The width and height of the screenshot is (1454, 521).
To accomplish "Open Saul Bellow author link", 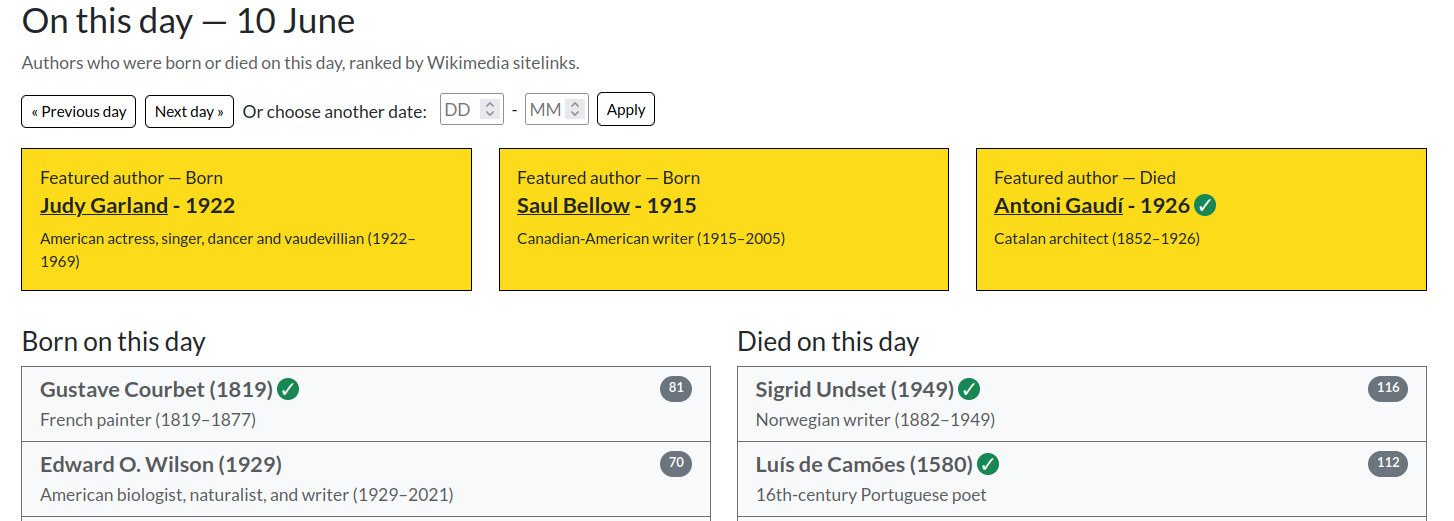I will [x=573, y=206].
